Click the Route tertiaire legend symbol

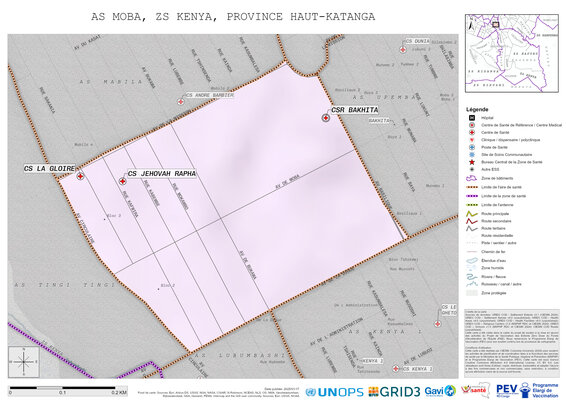tap(471, 228)
